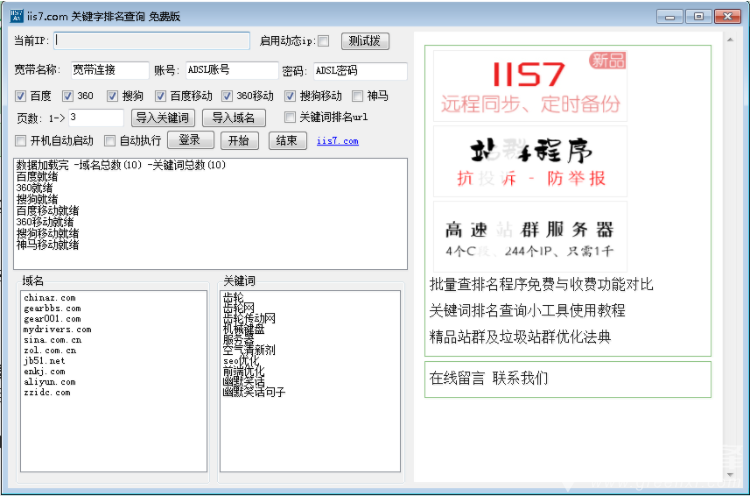Click the 导入关键词 button

(163, 118)
